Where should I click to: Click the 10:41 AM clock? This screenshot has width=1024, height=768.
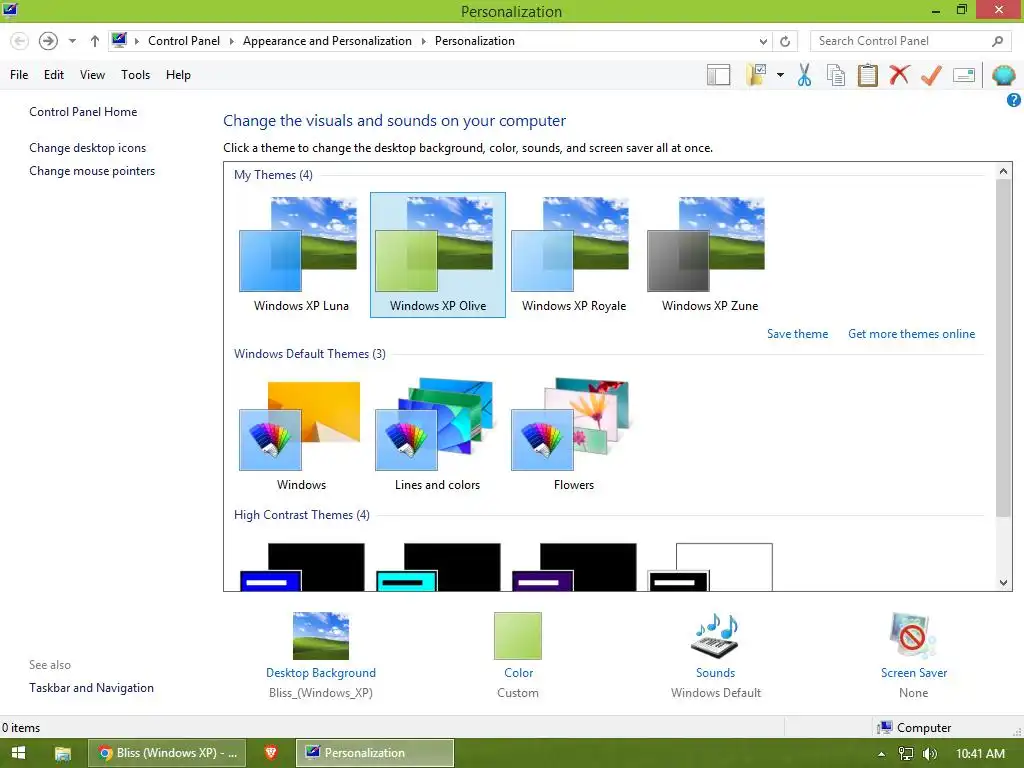pyautogui.click(x=980, y=754)
